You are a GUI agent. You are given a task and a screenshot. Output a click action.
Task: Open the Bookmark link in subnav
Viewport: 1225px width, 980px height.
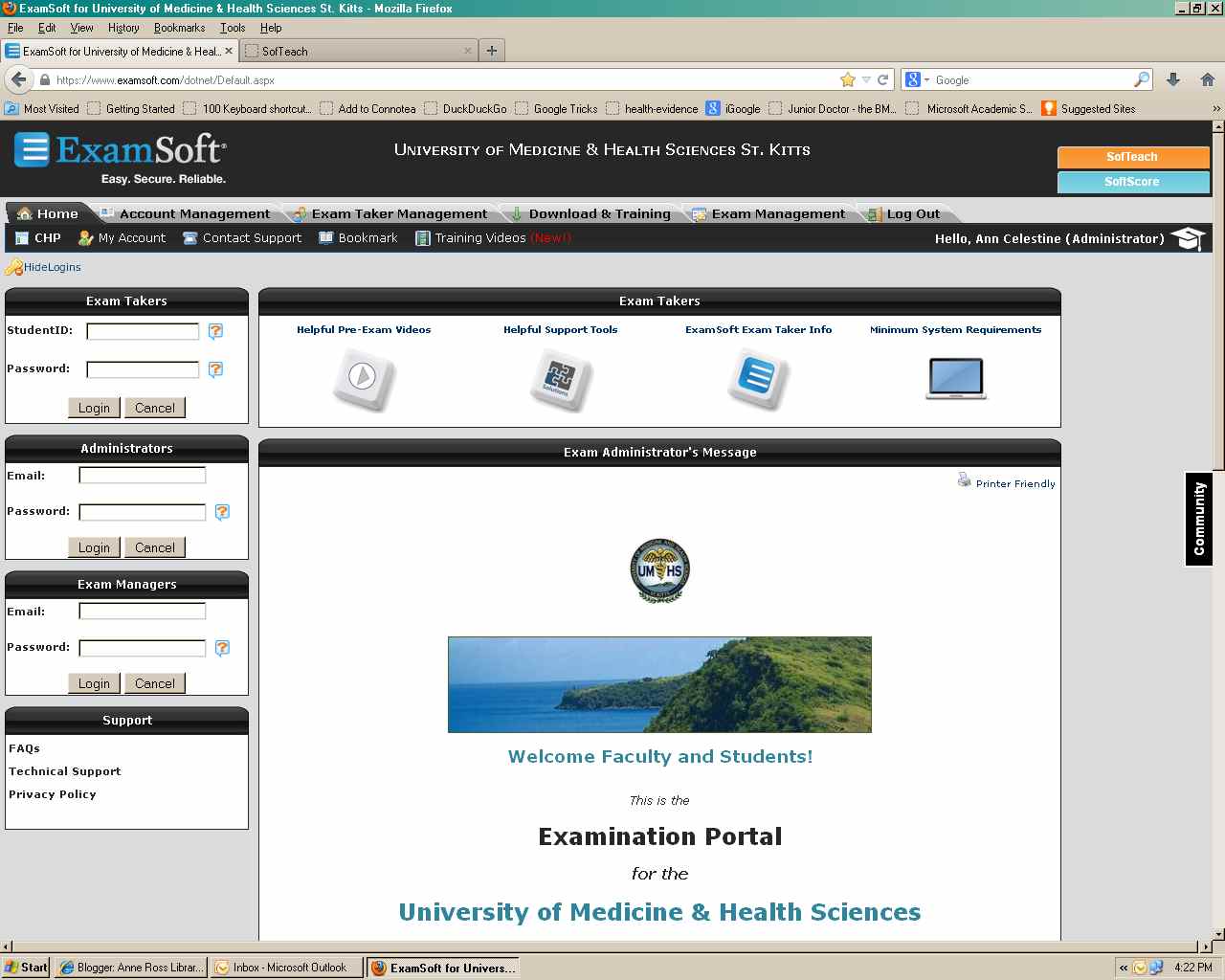coord(358,238)
